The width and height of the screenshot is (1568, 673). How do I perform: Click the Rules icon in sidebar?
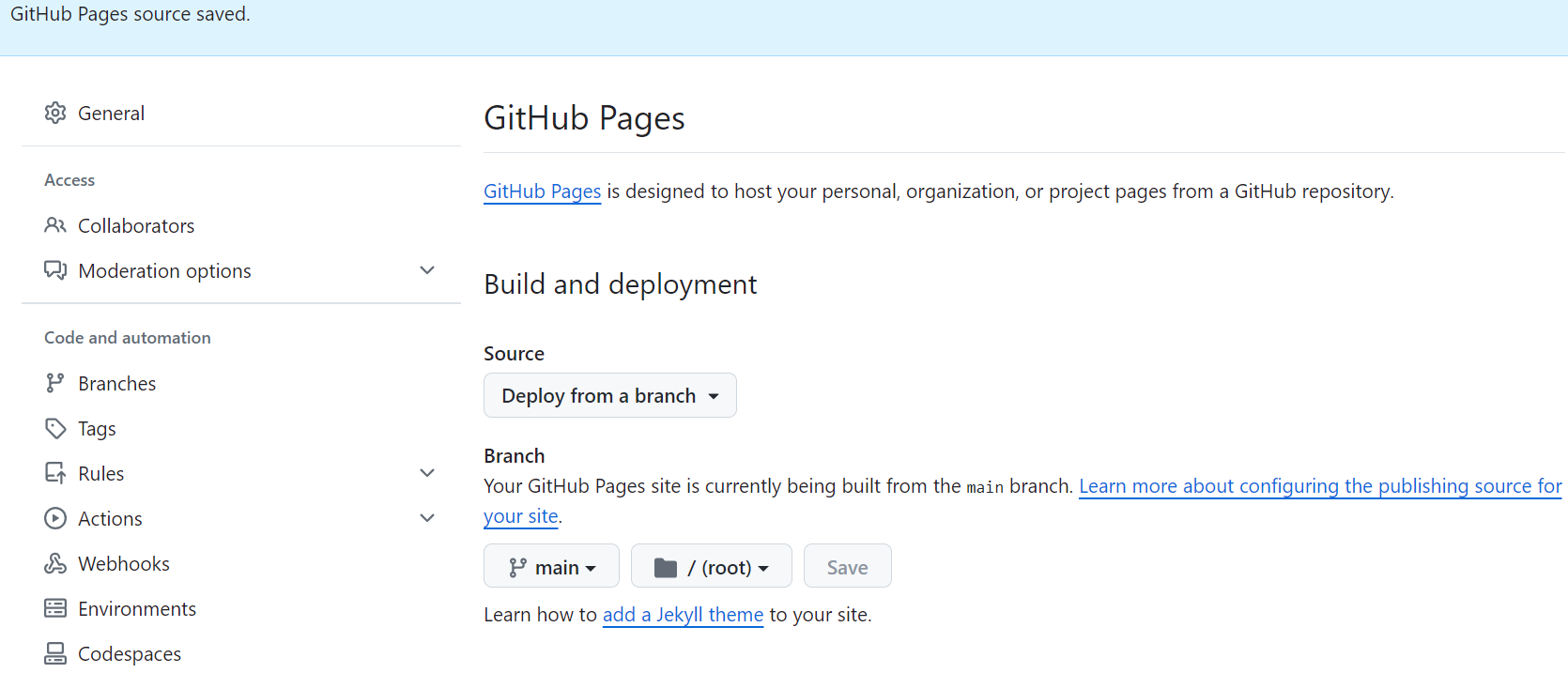55,473
